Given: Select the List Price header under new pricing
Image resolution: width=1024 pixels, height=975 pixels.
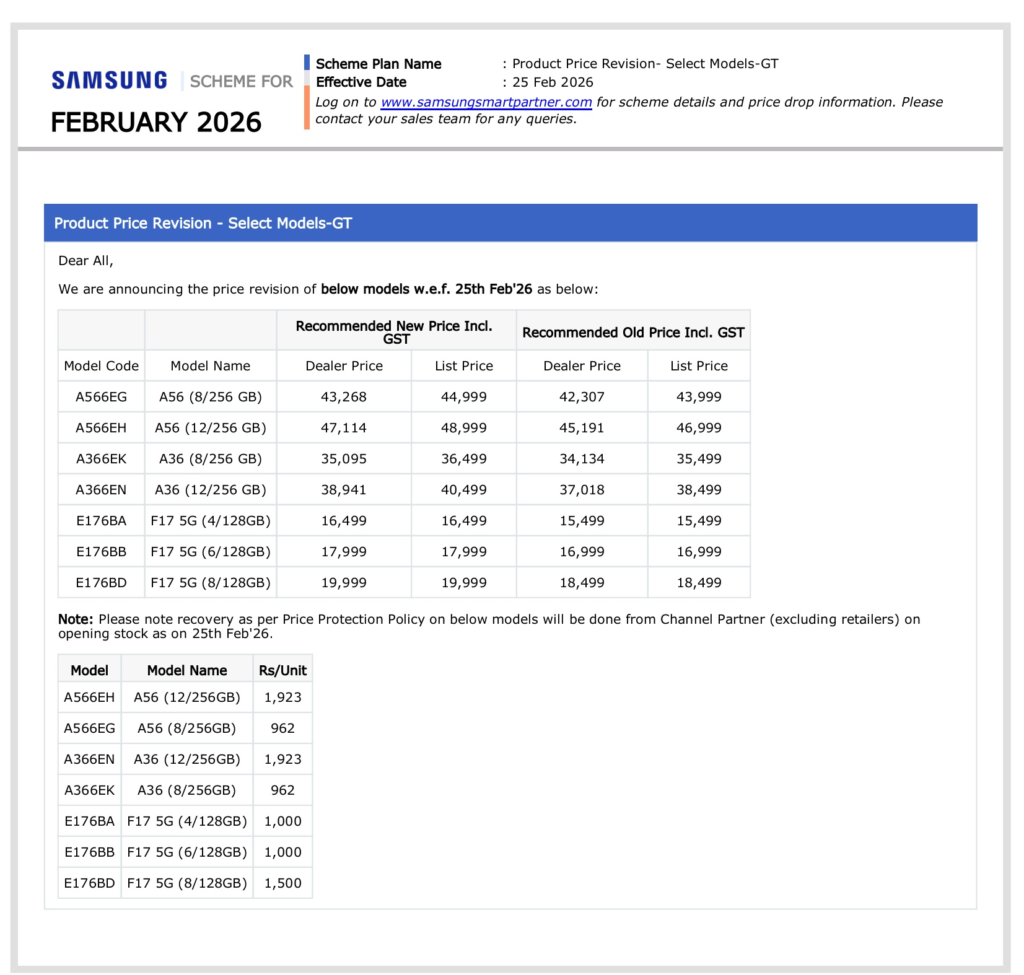Looking at the screenshot, I should pos(463,366).
